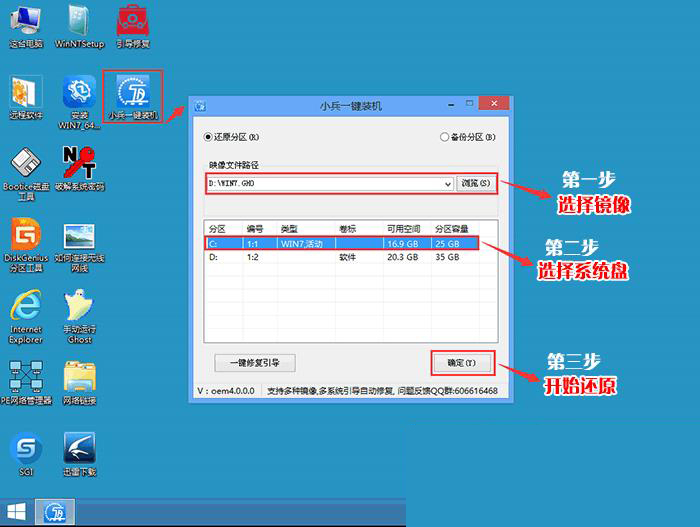Launch the 安装 WIN7_64 desktop icon
Viewport: 700px width, 527px height.
pos(79,102)
